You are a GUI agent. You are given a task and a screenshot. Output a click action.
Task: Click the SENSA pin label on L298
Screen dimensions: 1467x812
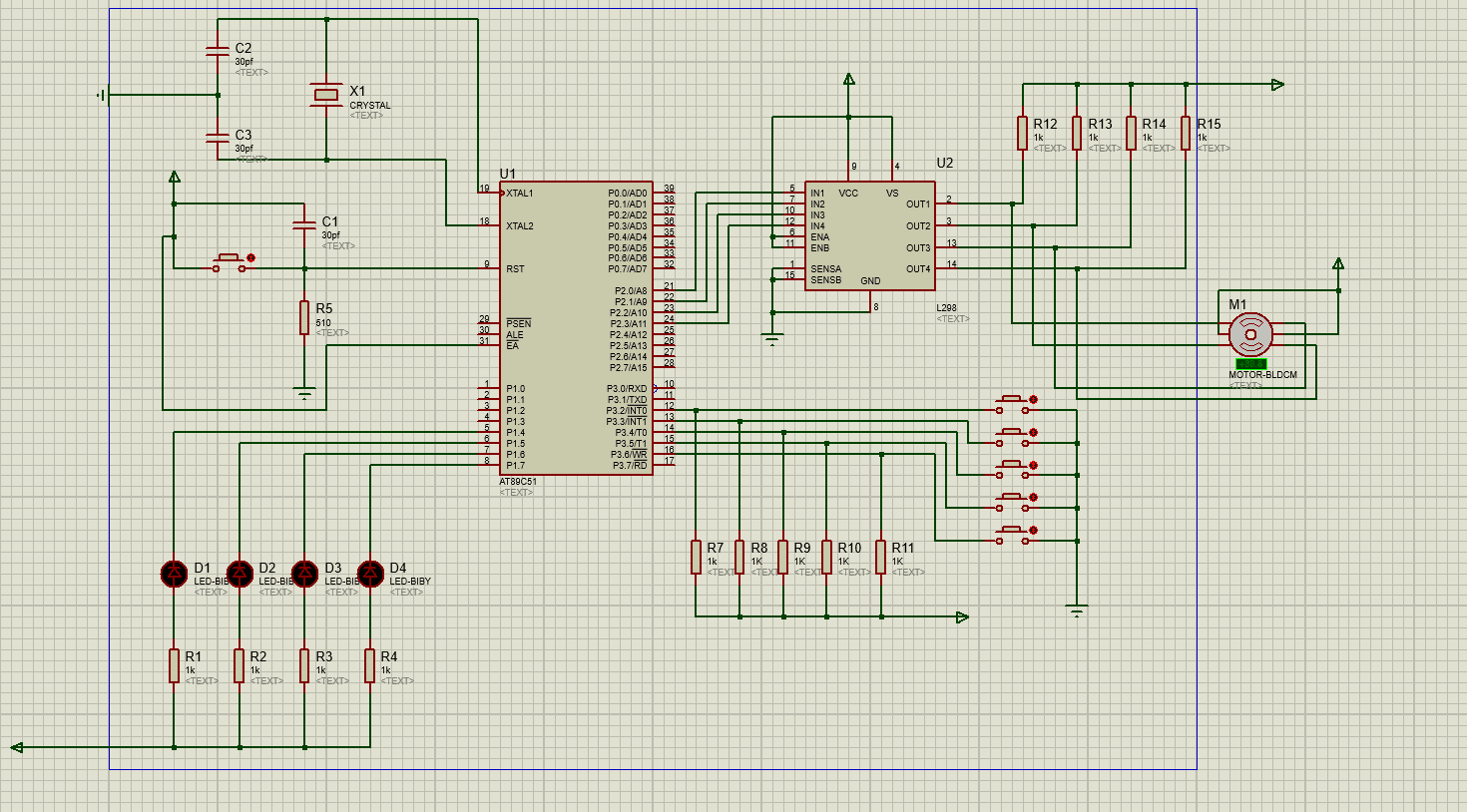point(825,269)
